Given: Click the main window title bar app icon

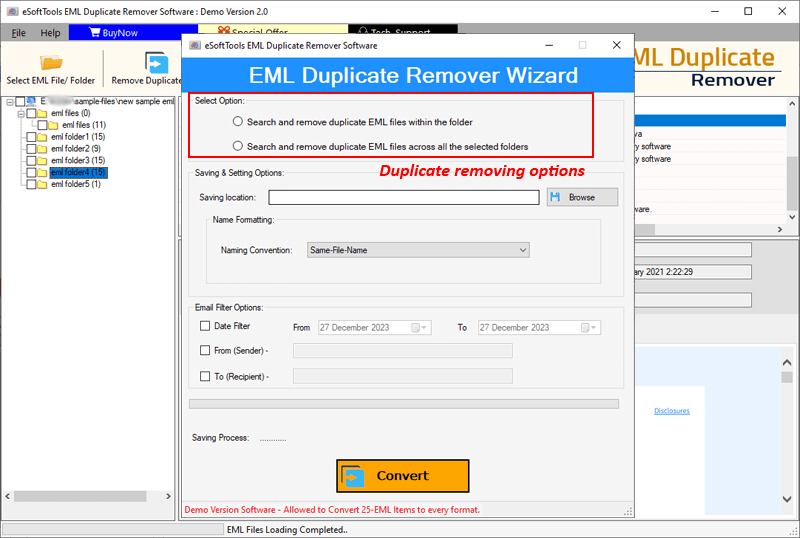Looking at the screenshot, I should (x=13, y=11).
